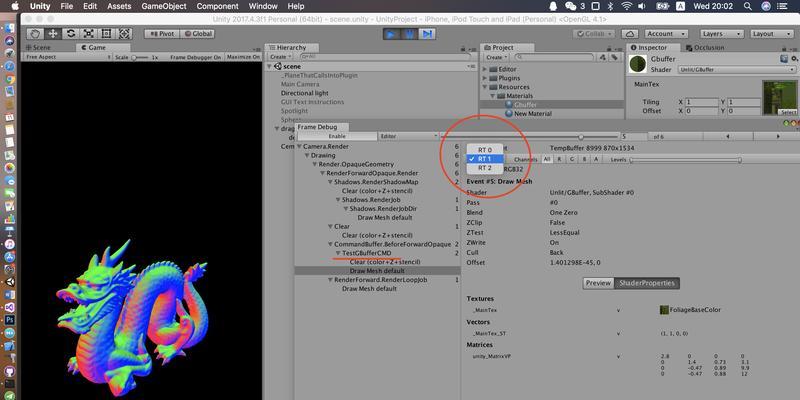Select checked RT 1 option

pyautogui.click(x=485, y=159)
